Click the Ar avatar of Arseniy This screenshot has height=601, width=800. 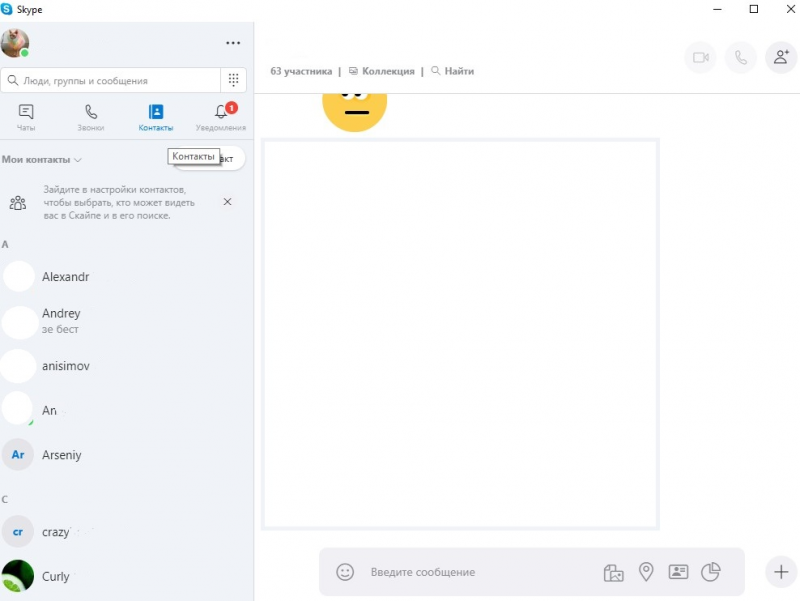coord(18,455)
